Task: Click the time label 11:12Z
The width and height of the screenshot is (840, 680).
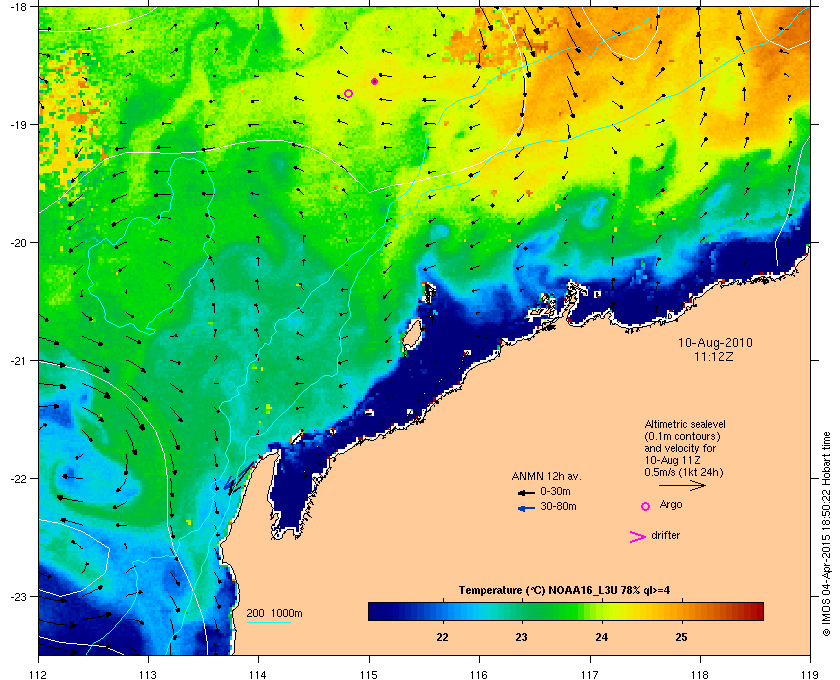Action: coord(714,356)
